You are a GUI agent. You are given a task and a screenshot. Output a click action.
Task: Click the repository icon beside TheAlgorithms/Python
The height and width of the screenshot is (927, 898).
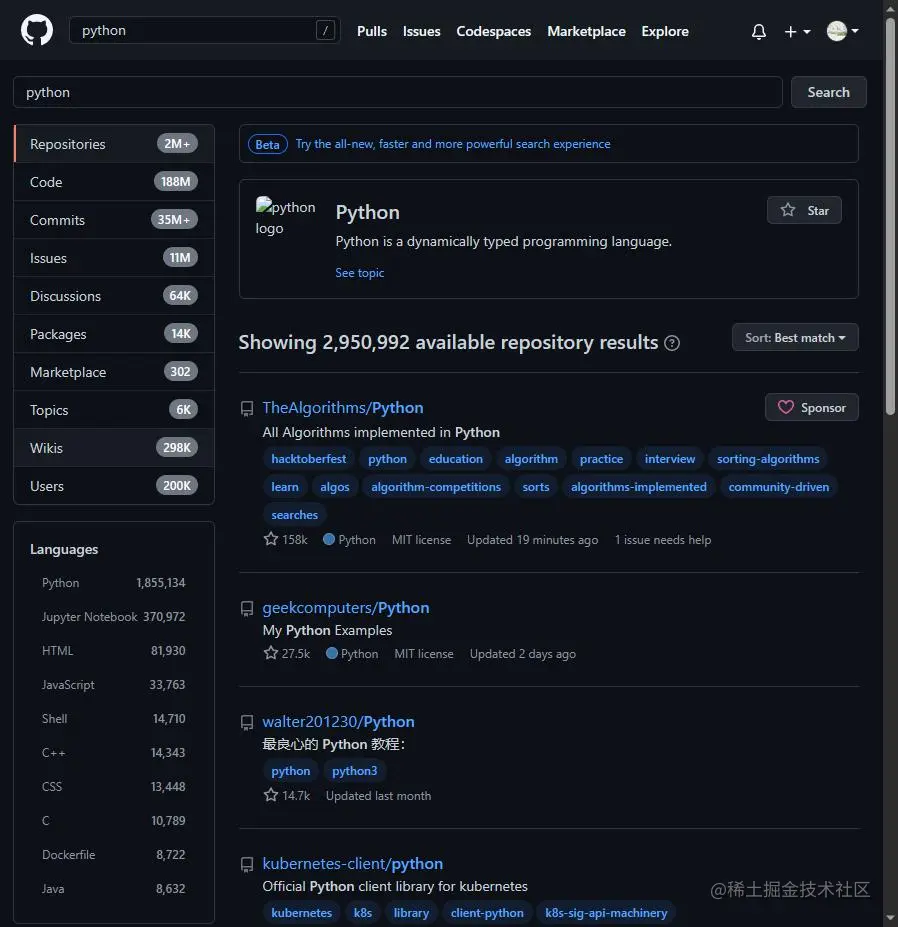coord(247,409)
